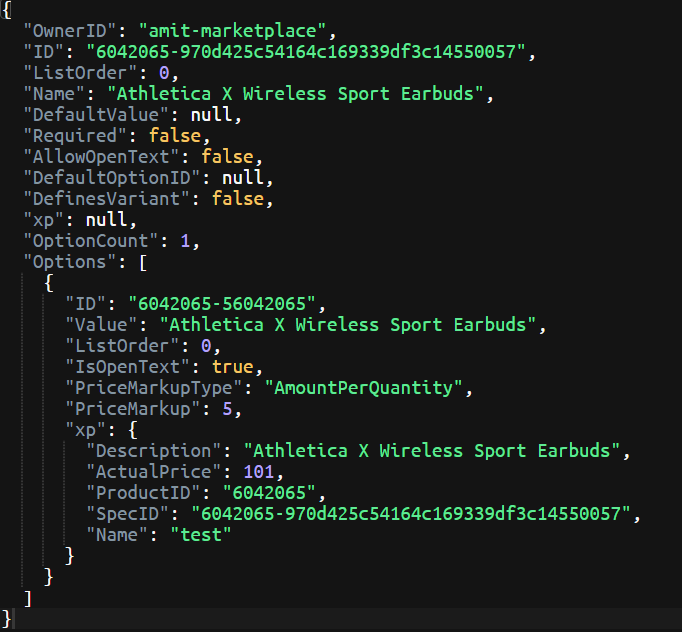Screen dimensions: 682x632
Task: Click the top-level "xp" null value
Action: pos(107,220)
